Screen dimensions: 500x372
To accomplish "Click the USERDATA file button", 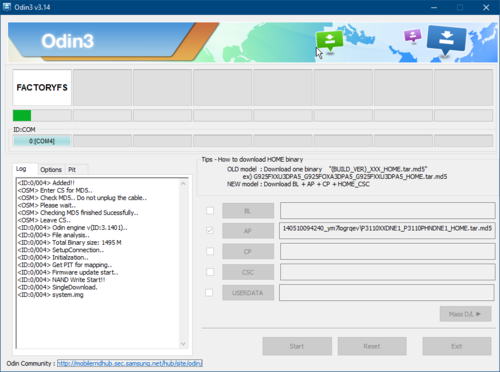I will 248,293.
